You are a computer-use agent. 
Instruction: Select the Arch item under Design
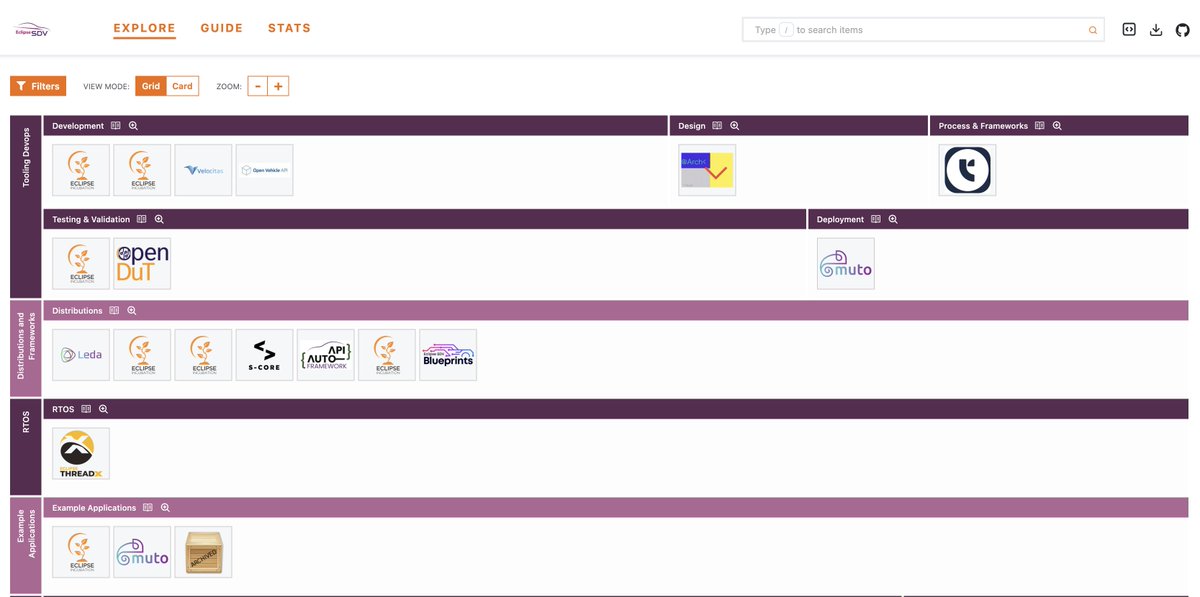tap(707, 170)
